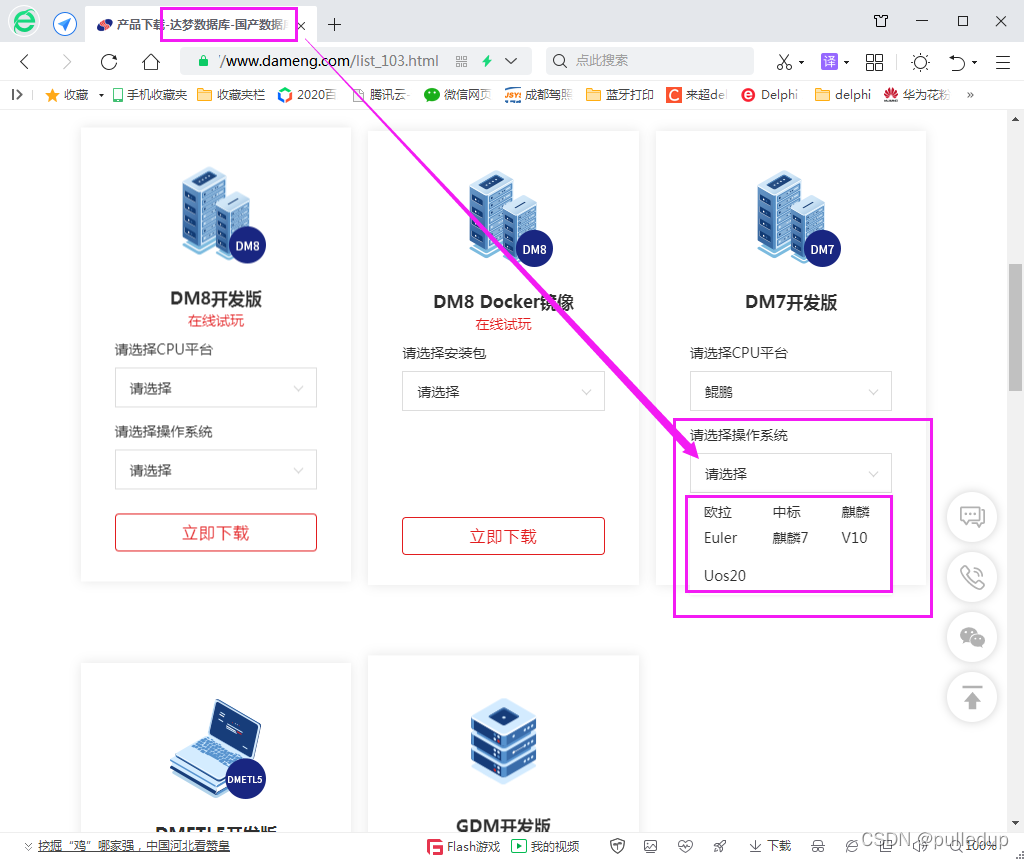This screenshot has width=1024, height=859.
Task: Click the scrollbar up arrow
Action: (x=1015, y=119)
